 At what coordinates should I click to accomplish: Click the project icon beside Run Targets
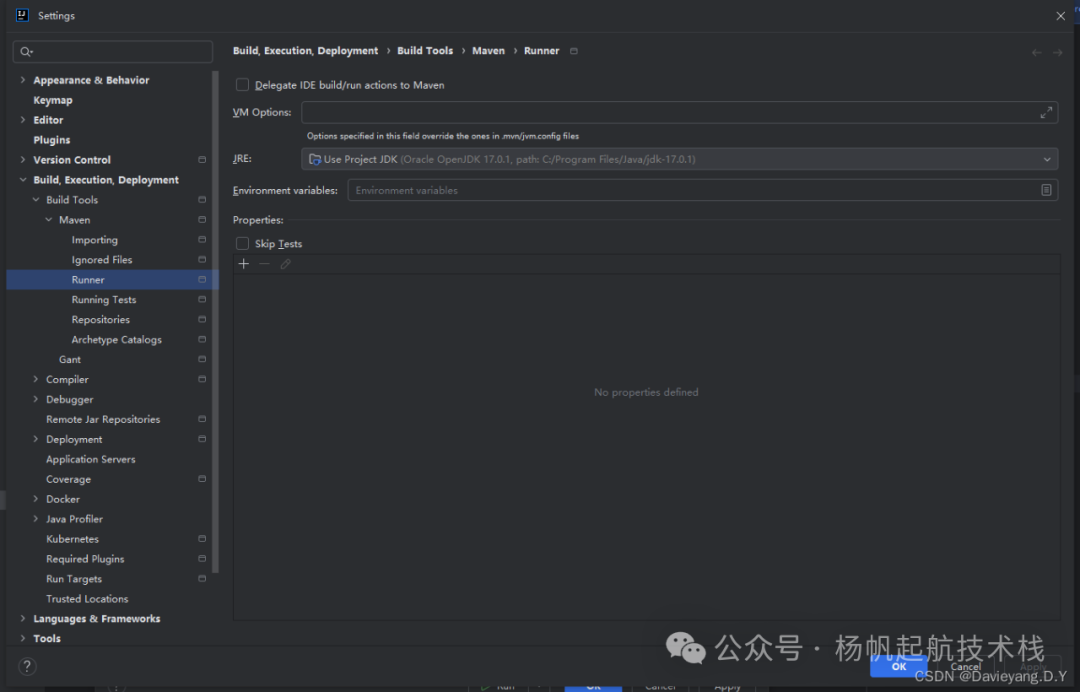[202, 579]
